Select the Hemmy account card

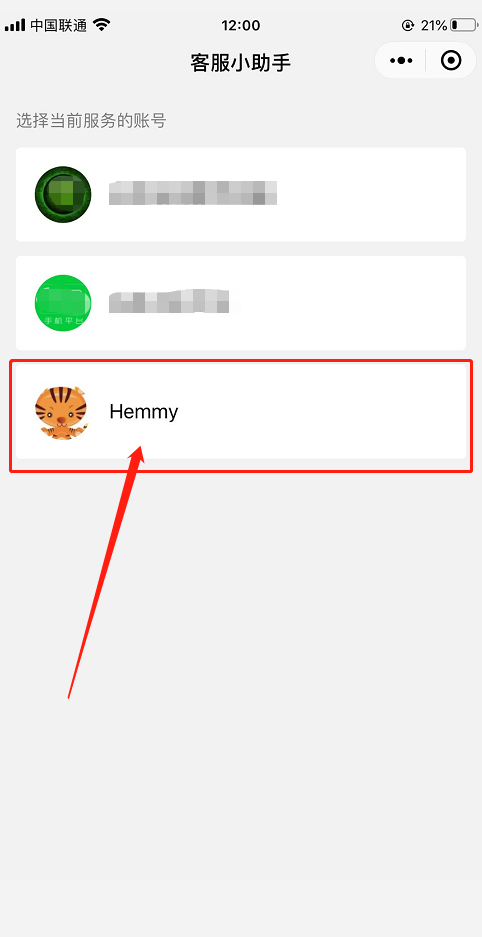pyautogui.click(x=241, y=412)
